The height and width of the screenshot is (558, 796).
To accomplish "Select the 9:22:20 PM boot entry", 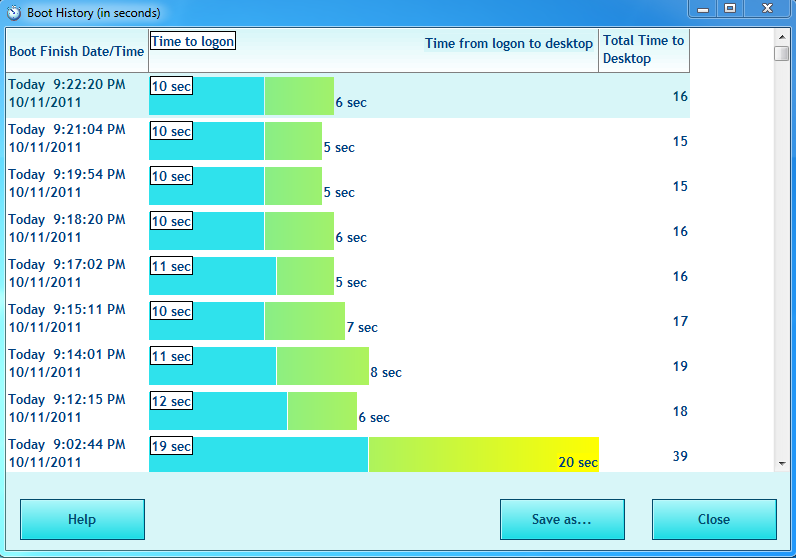I will click(x=348, y=95).
